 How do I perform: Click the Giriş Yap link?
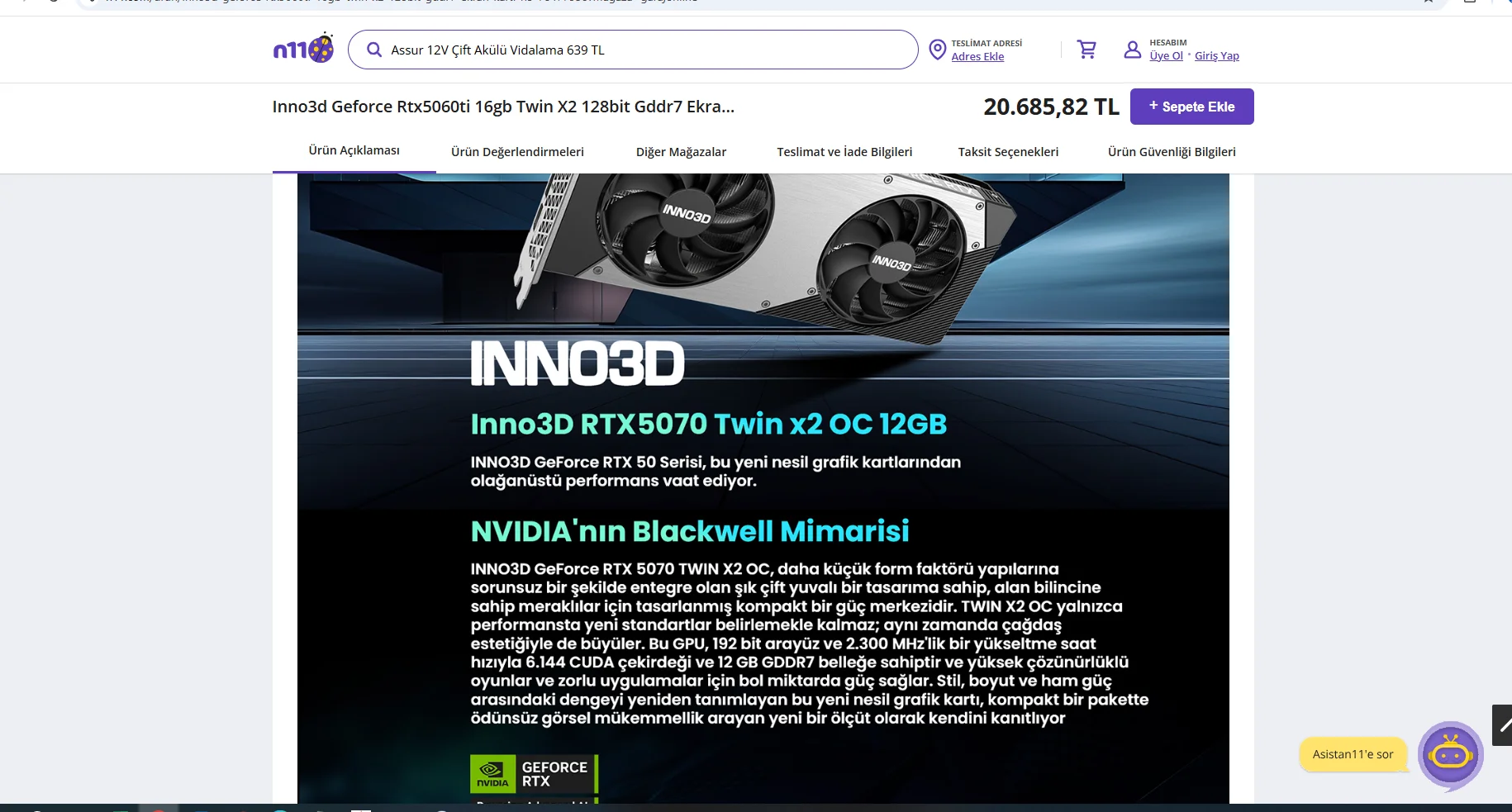(x=1217, y=55)
